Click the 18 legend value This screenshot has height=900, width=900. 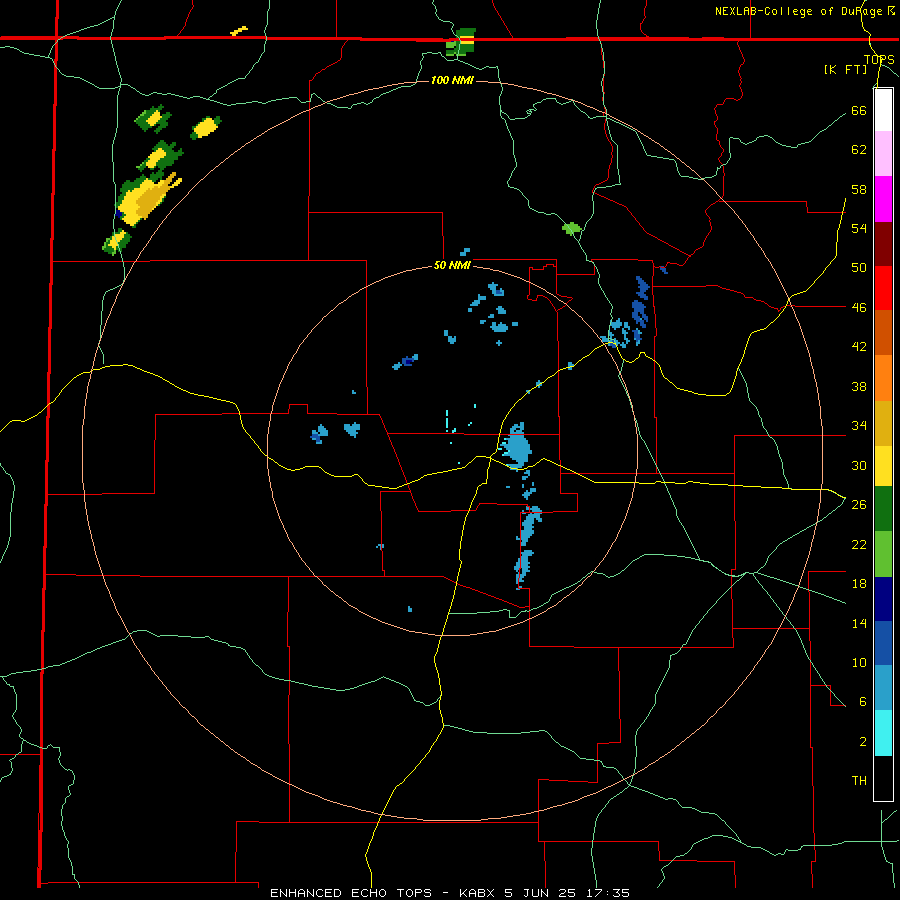pyautogui.click(x=859, y=583)
